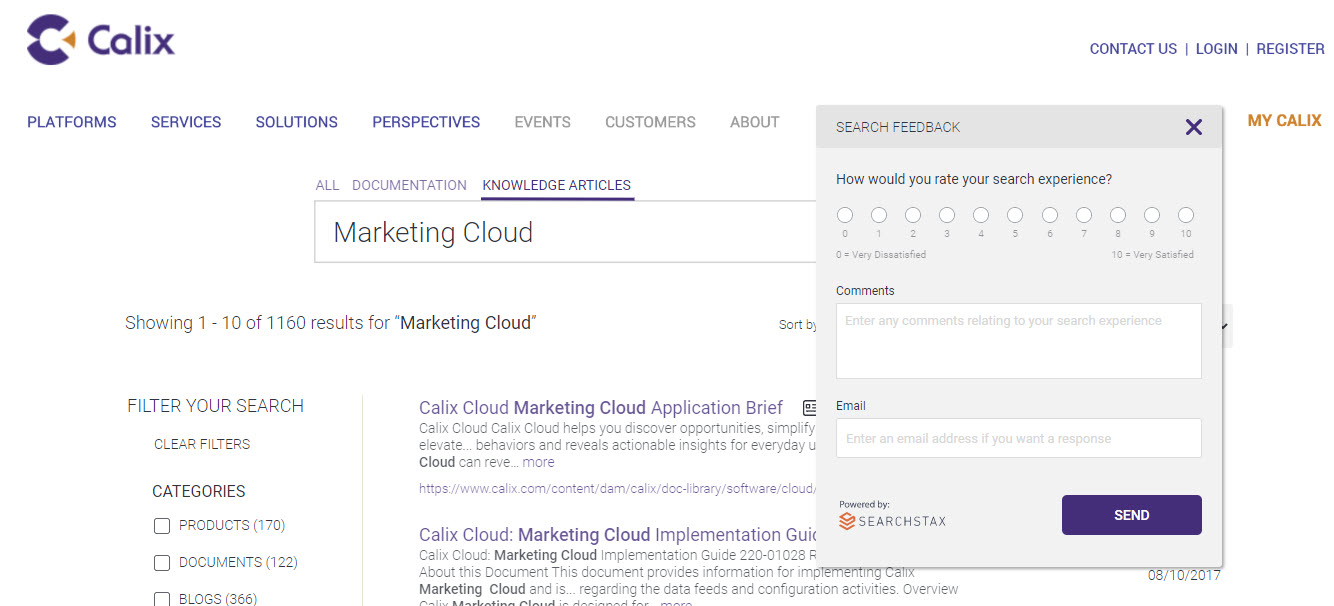
Task: Expand the result with the more link
Action: pyautogui.click(x=538, y=461)
